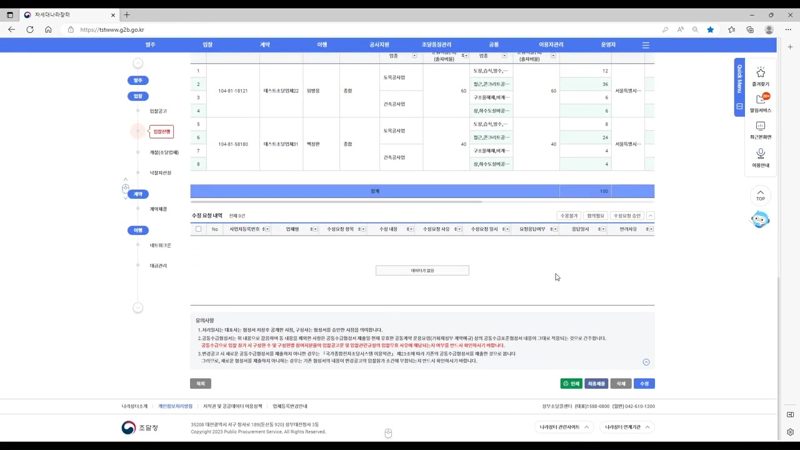
Task: Click the green print button
Action: (x=571, y=383)
